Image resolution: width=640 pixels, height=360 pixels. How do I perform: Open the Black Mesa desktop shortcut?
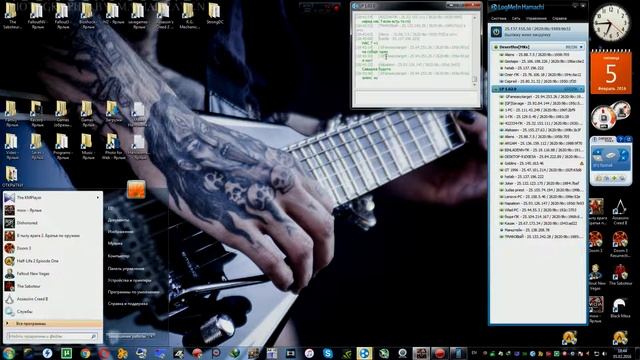tap(620, 308)
